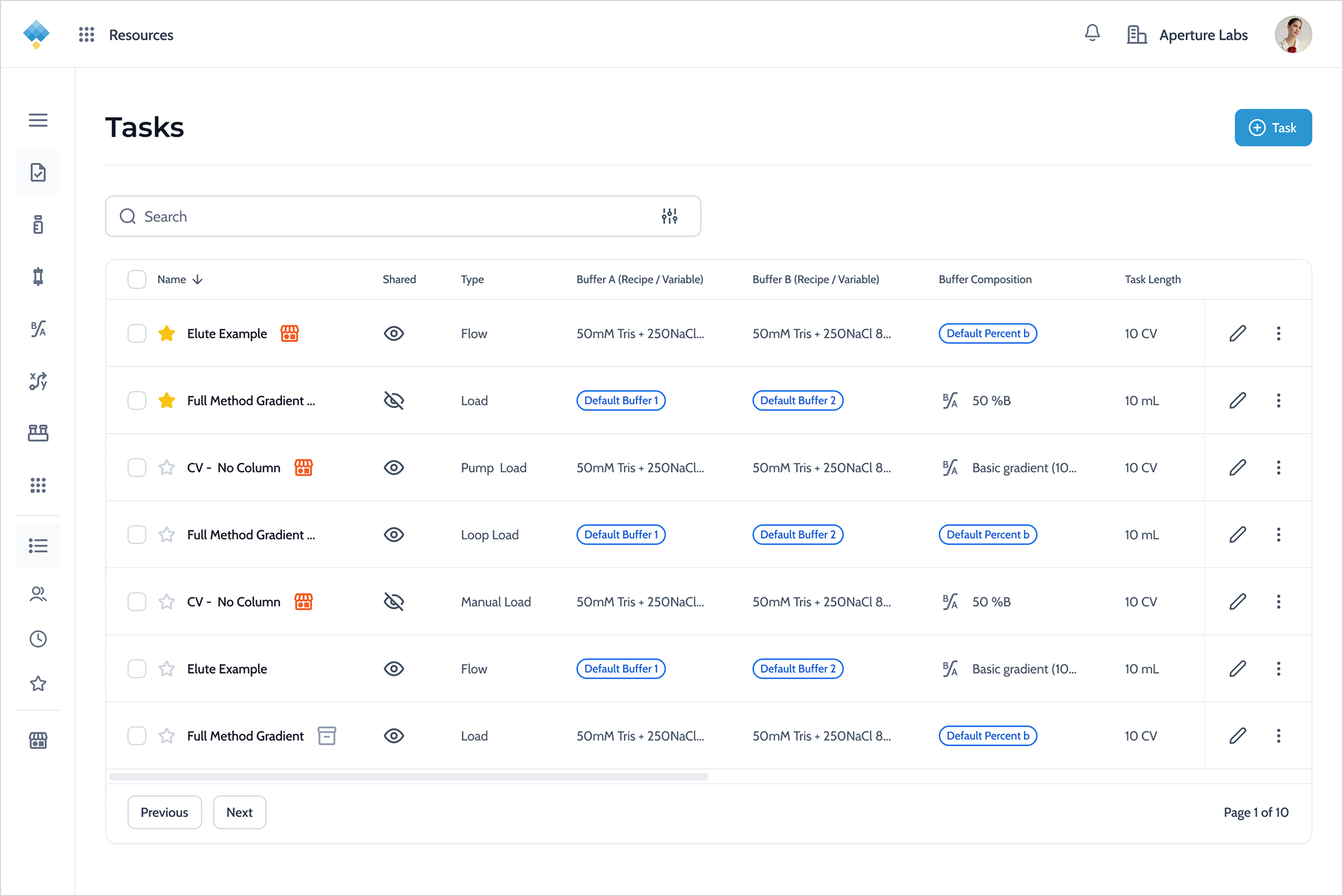Image resolution: width=1343 pixels, height=896 pixels.
Task: Click Buffer B (Recipe / Variable) header
Action: coord(816,280)
